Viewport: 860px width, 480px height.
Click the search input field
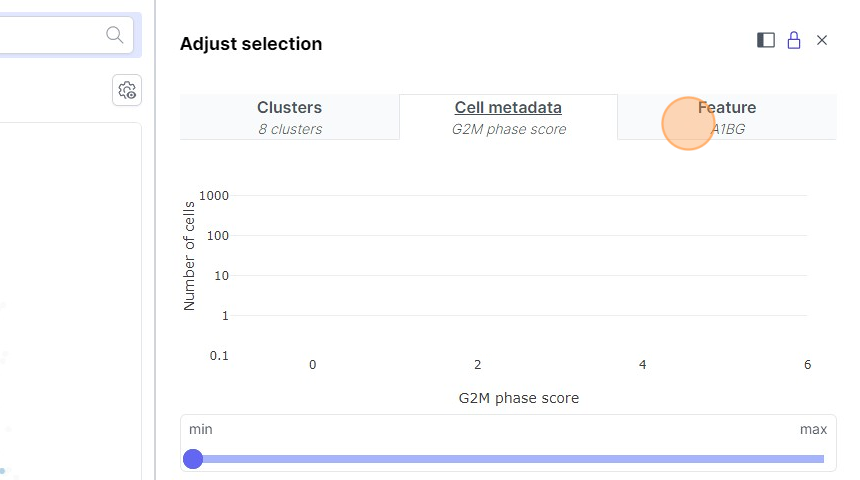coord(50,35)
